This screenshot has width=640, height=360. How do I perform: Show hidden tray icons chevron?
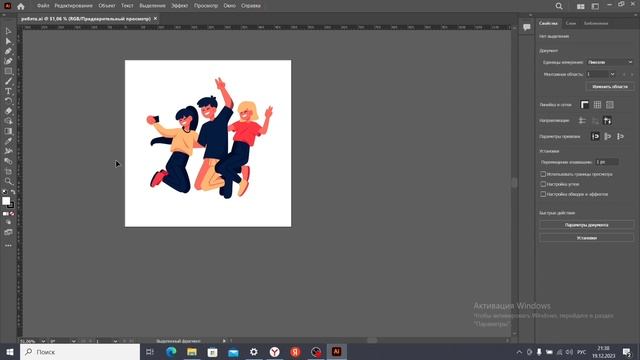[x=519, y=352]
